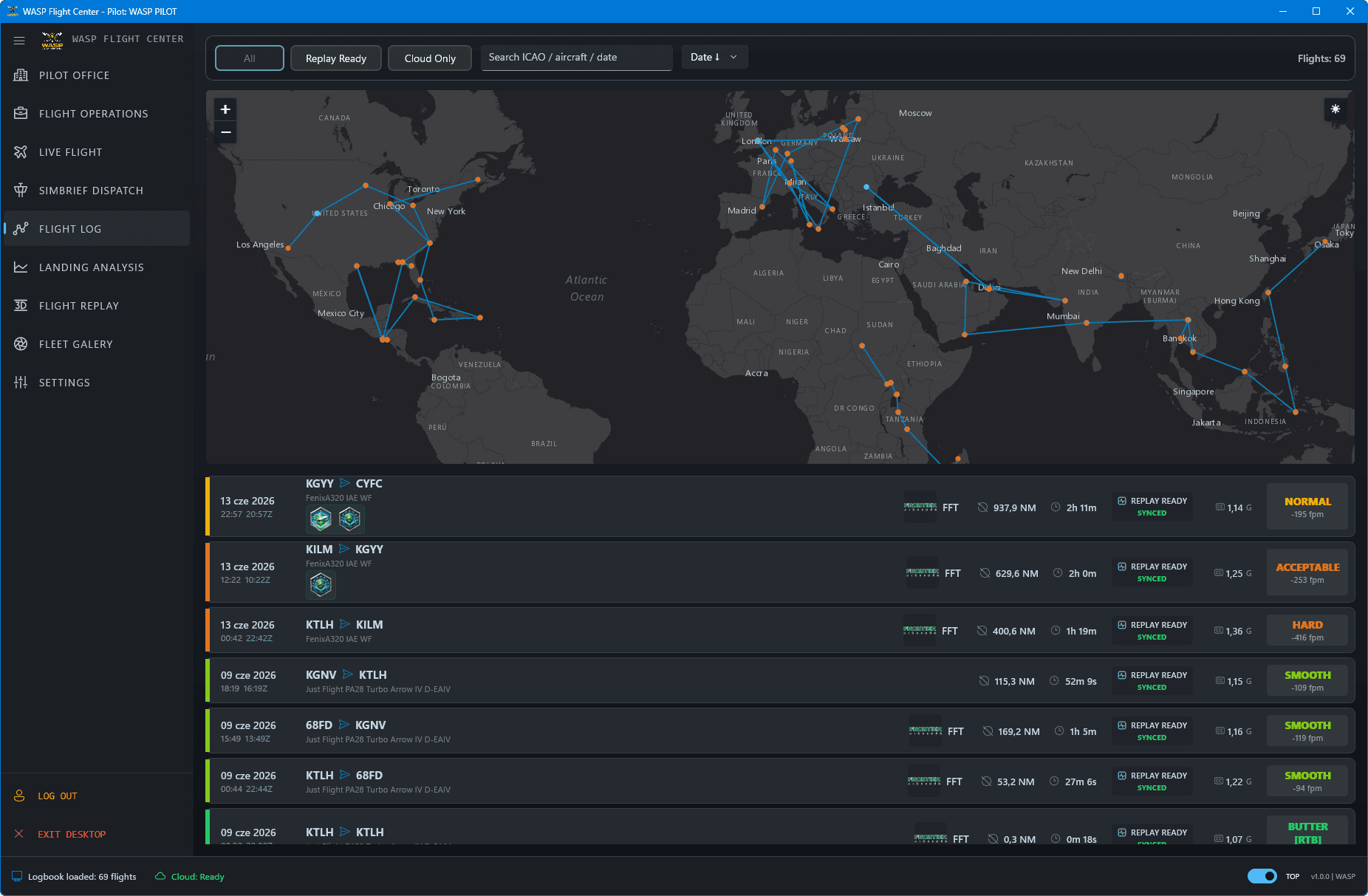Click the Landing Analysis chart icon
Viewport: 1368px width, 896px height.
click(x=21, y=267)
